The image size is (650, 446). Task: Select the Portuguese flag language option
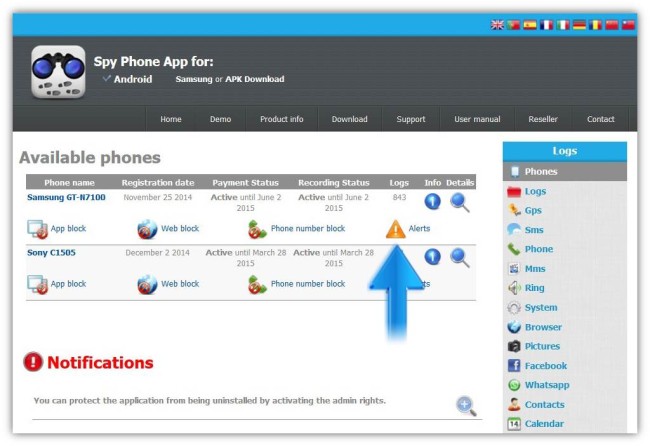514,25
